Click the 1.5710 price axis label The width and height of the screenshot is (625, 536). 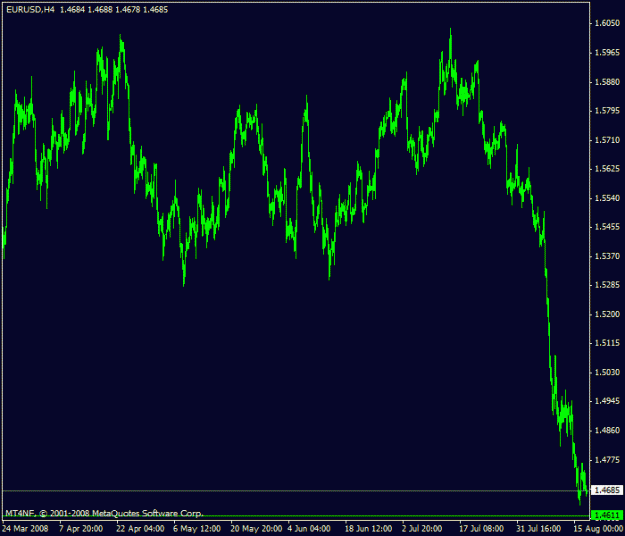(607, 140)
